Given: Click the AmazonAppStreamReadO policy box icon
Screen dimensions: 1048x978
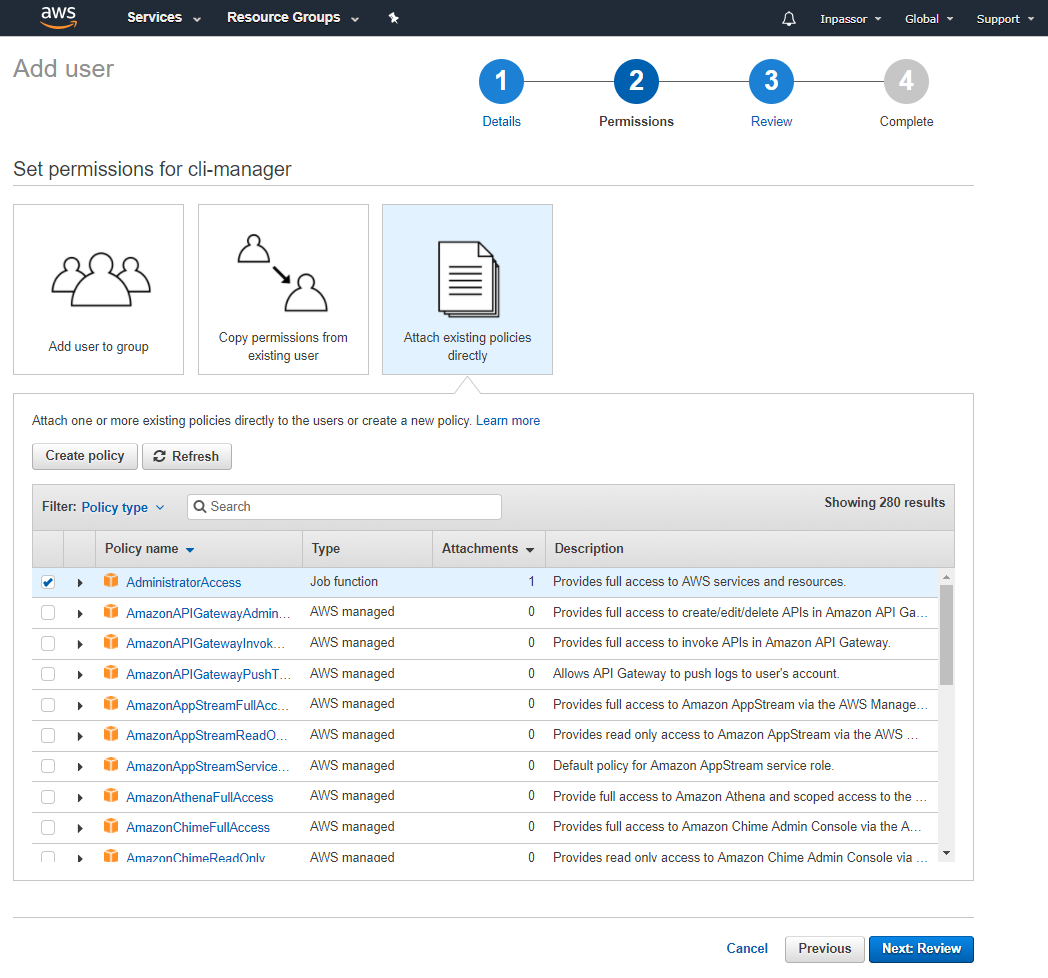Looking at the screenshot, I should click(x=111, y=734).
